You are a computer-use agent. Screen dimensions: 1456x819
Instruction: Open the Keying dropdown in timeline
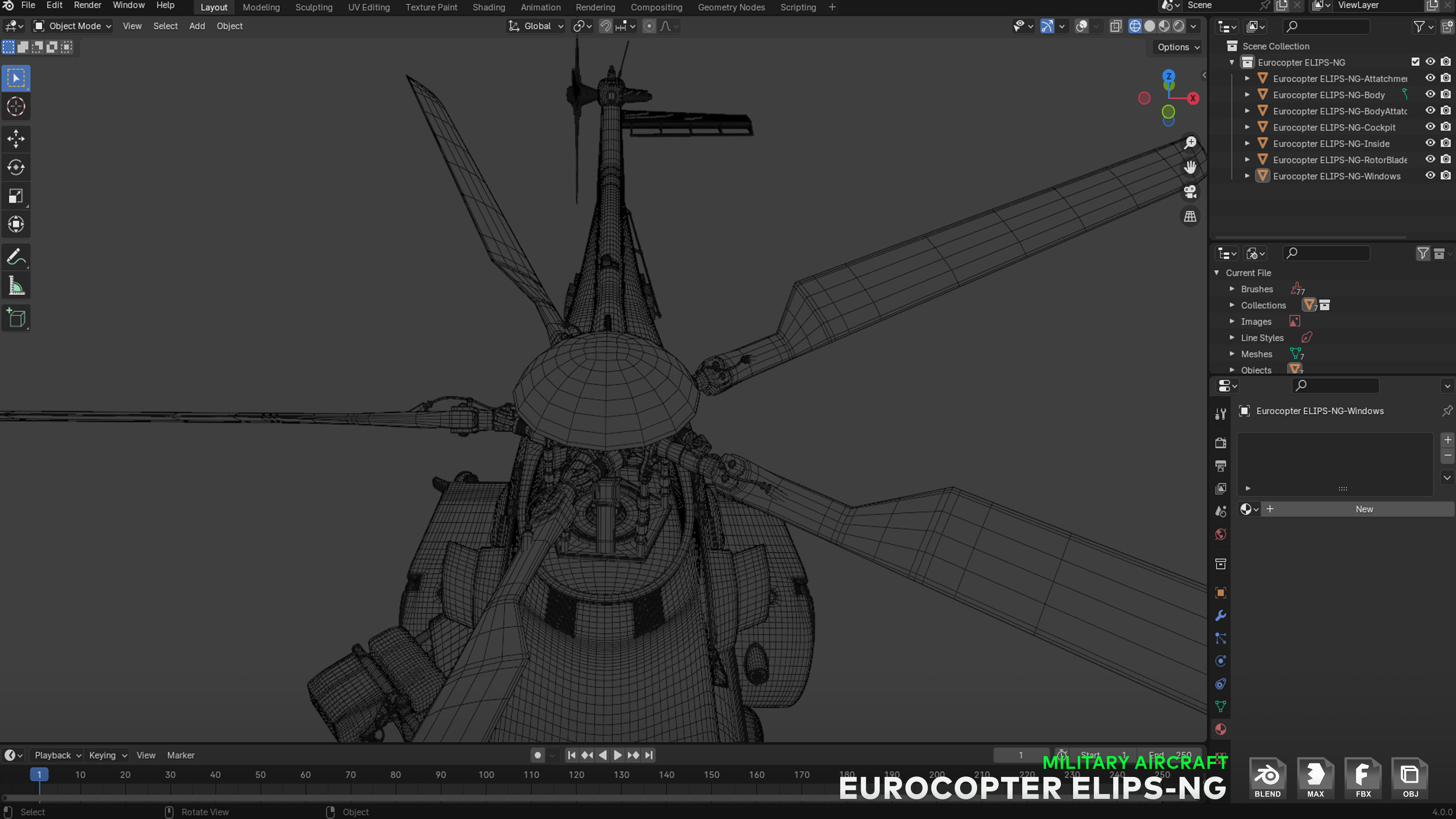107,755
